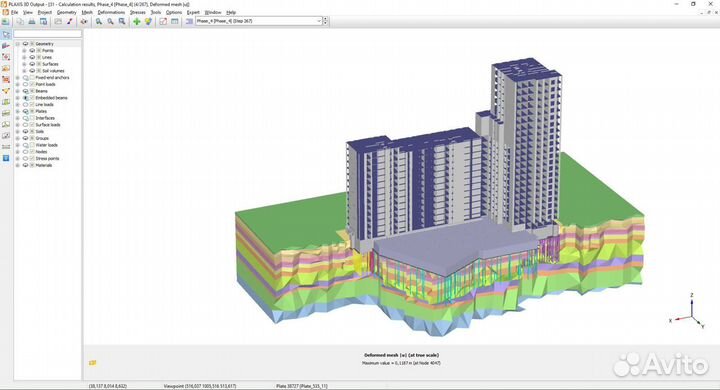Image resolution: width=720 pixels, height=390 pixels.
Task: Select the Surfaces tree item label
Action: coord(50,64)
